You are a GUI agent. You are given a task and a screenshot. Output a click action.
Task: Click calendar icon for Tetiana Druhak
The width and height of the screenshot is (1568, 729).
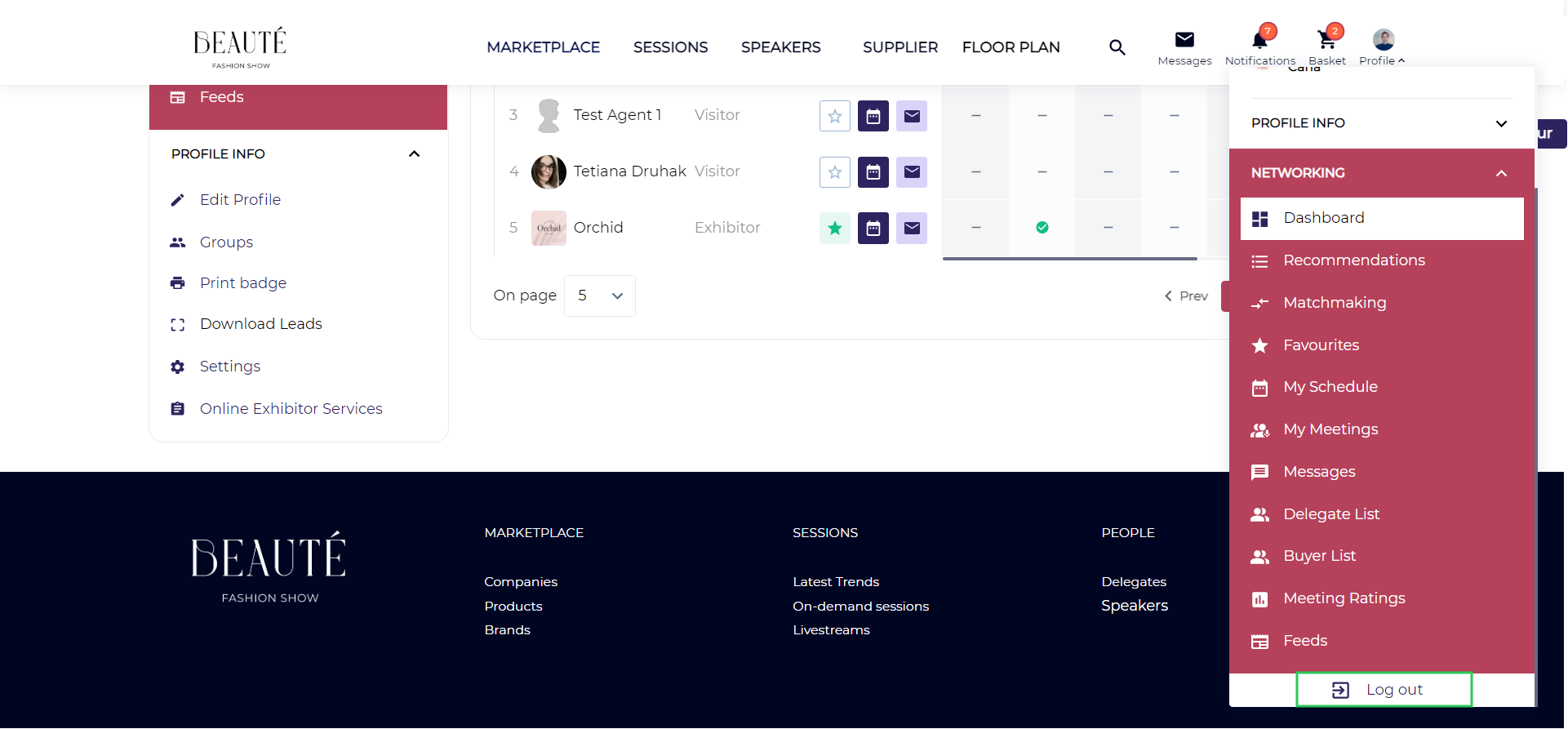pos(873,172)
